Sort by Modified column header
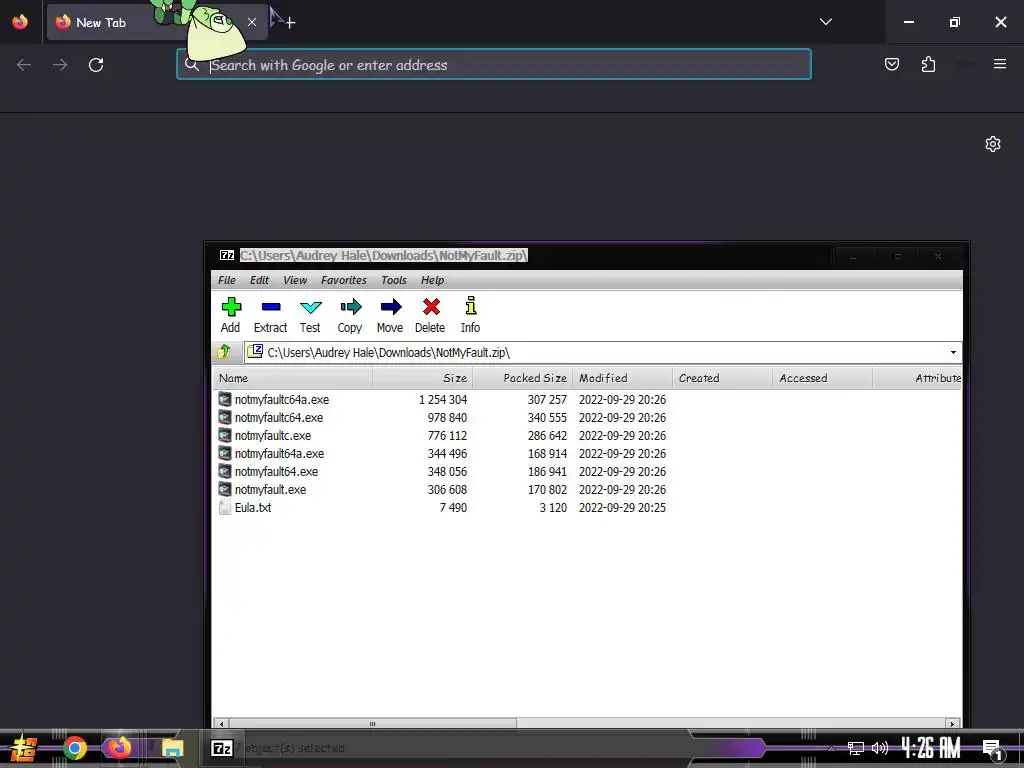 [x=622, y=378]
